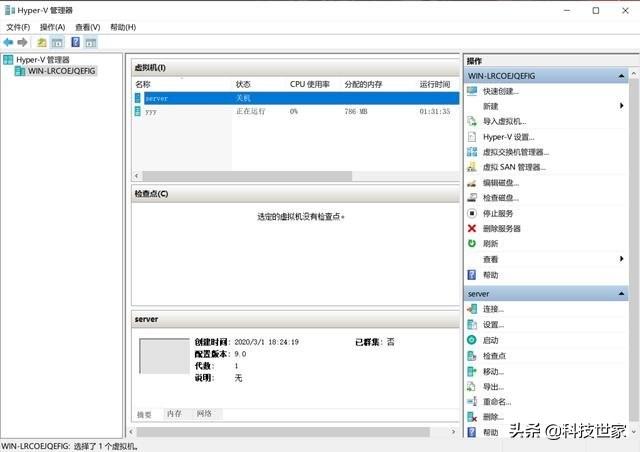
Task: Open the 文件(F) menu
Action: (18, 27)
